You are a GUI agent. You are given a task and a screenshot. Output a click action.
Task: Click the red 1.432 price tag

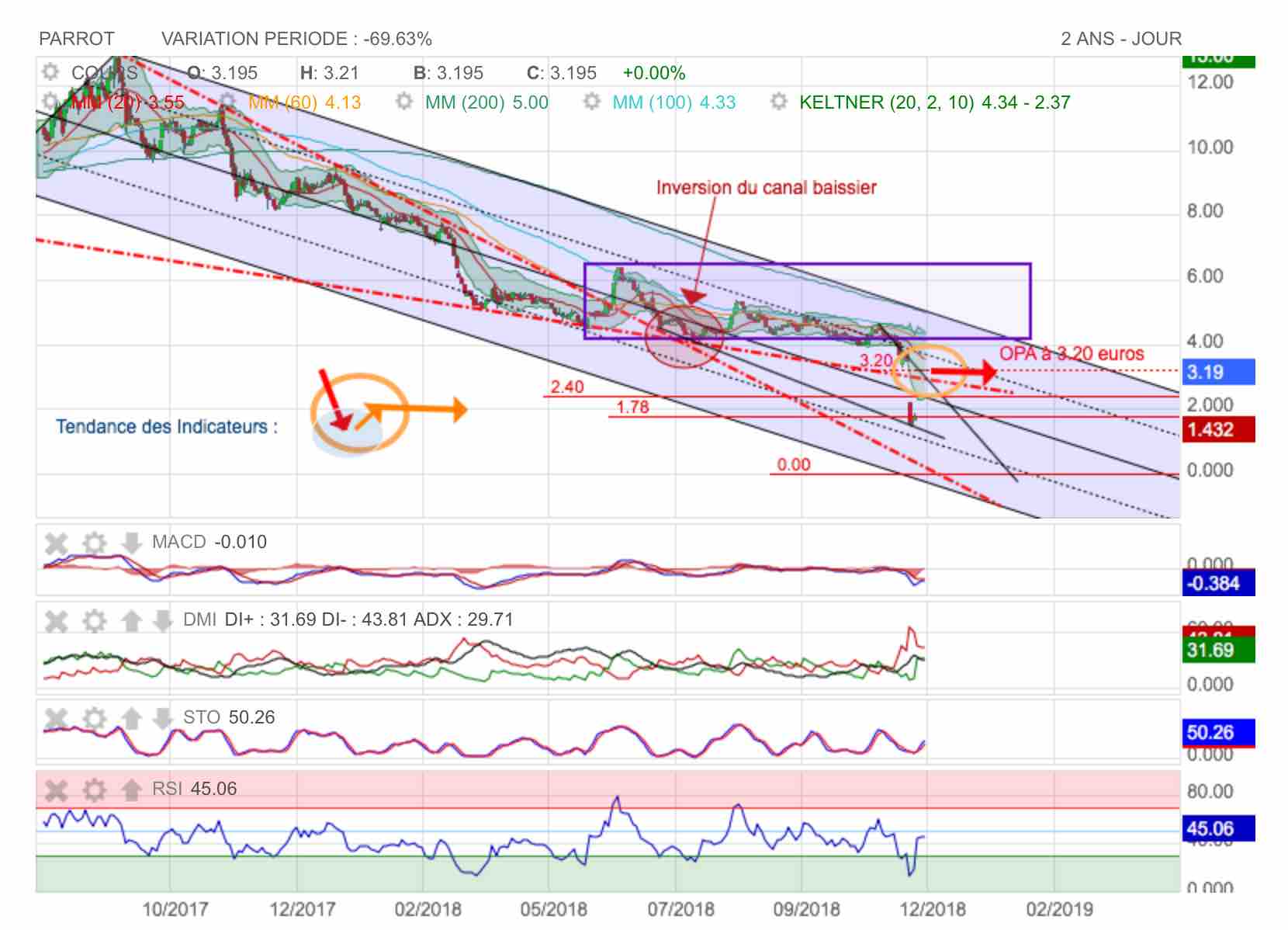1217,429
